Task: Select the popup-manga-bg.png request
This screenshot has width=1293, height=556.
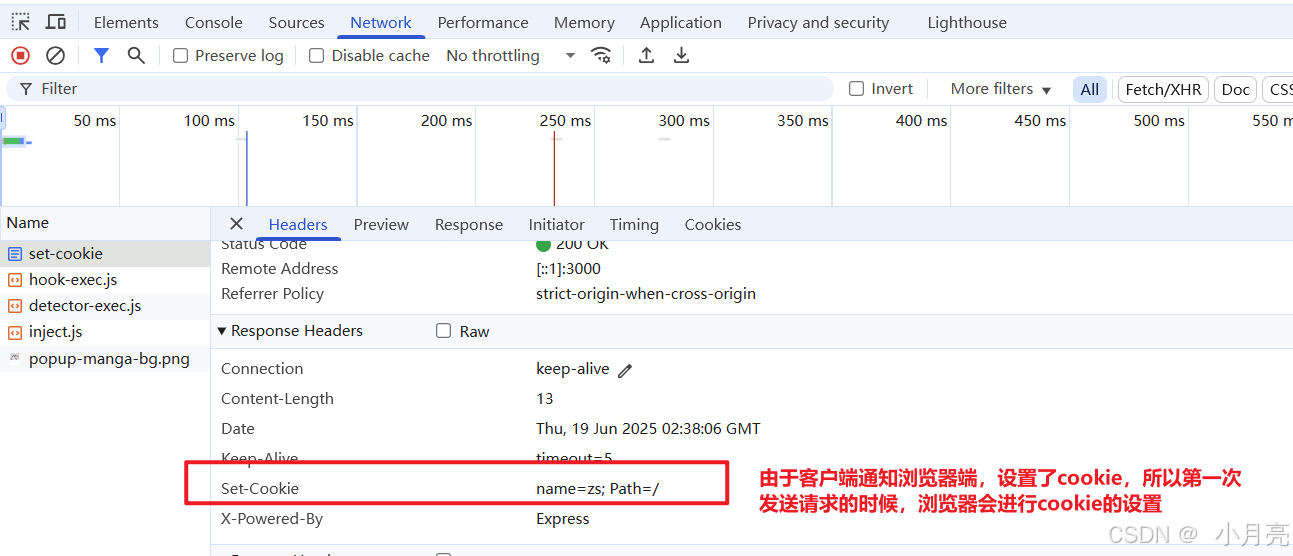Action: click(105, 358)
